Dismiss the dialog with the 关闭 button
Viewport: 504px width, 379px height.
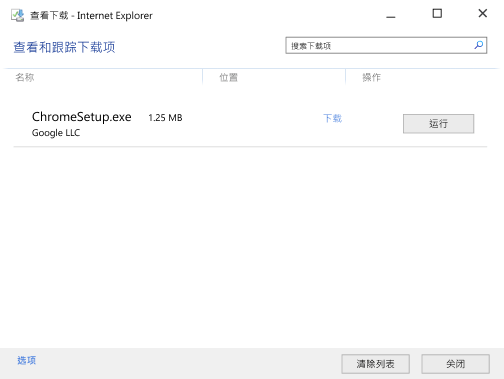[455, 364]
